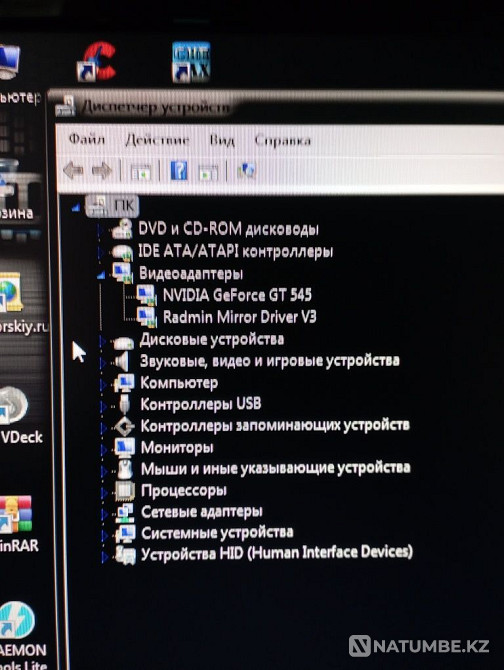Open the Действие menu
This screenshot has width=504, height=670.
[x=157, y=140]
